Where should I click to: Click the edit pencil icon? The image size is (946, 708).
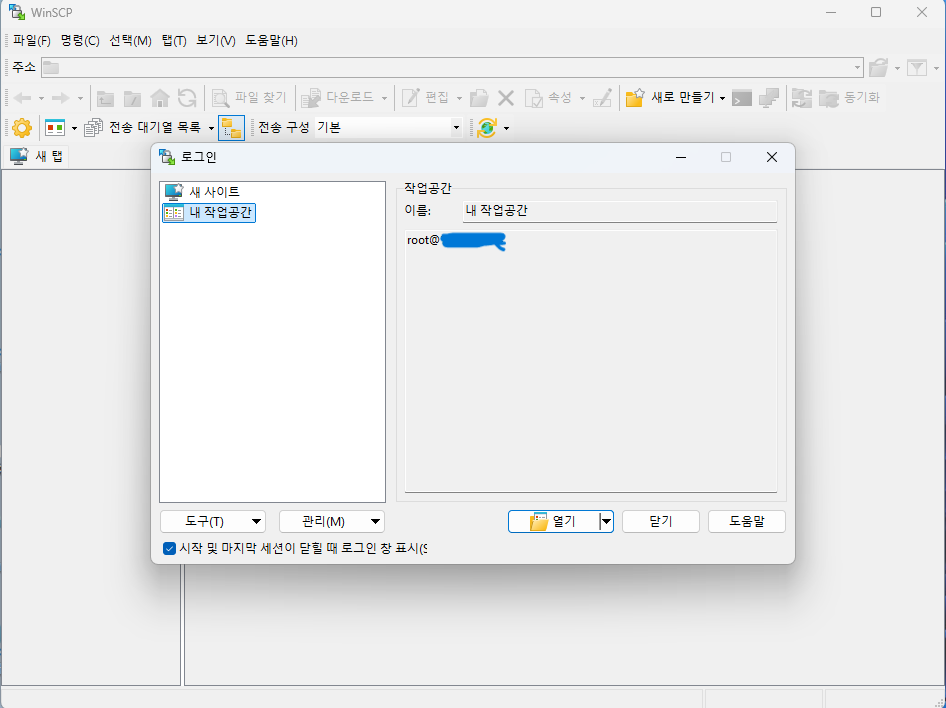click(411, 98)
